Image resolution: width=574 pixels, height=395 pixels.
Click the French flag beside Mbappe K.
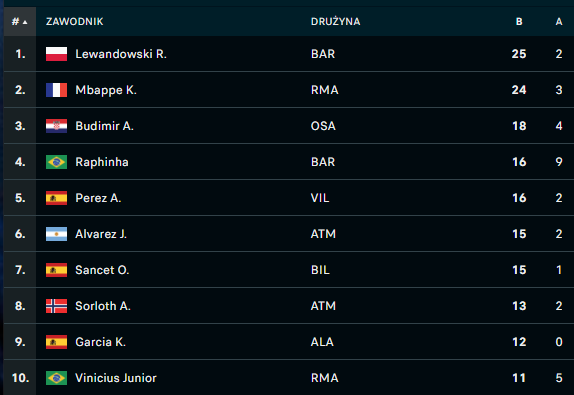click(56, 90)
